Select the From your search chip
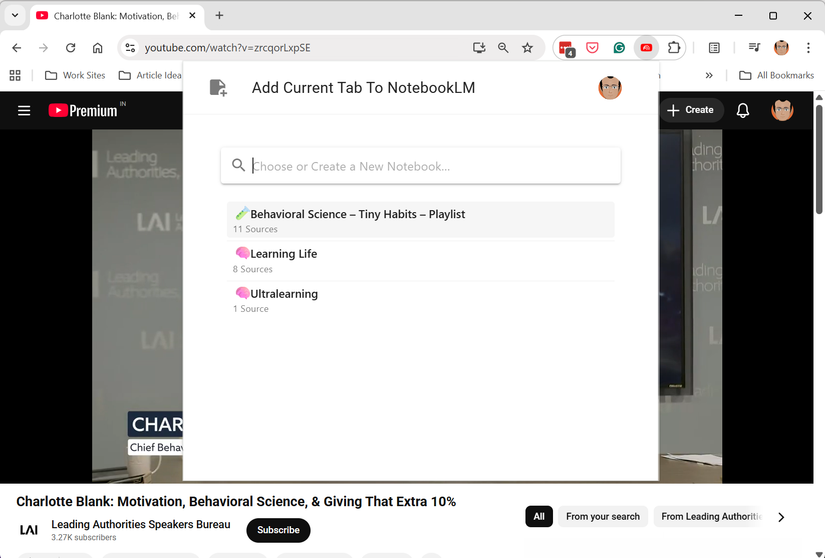Screen dimensions: 825x558 pyautogui.click(x=603, y=516)
